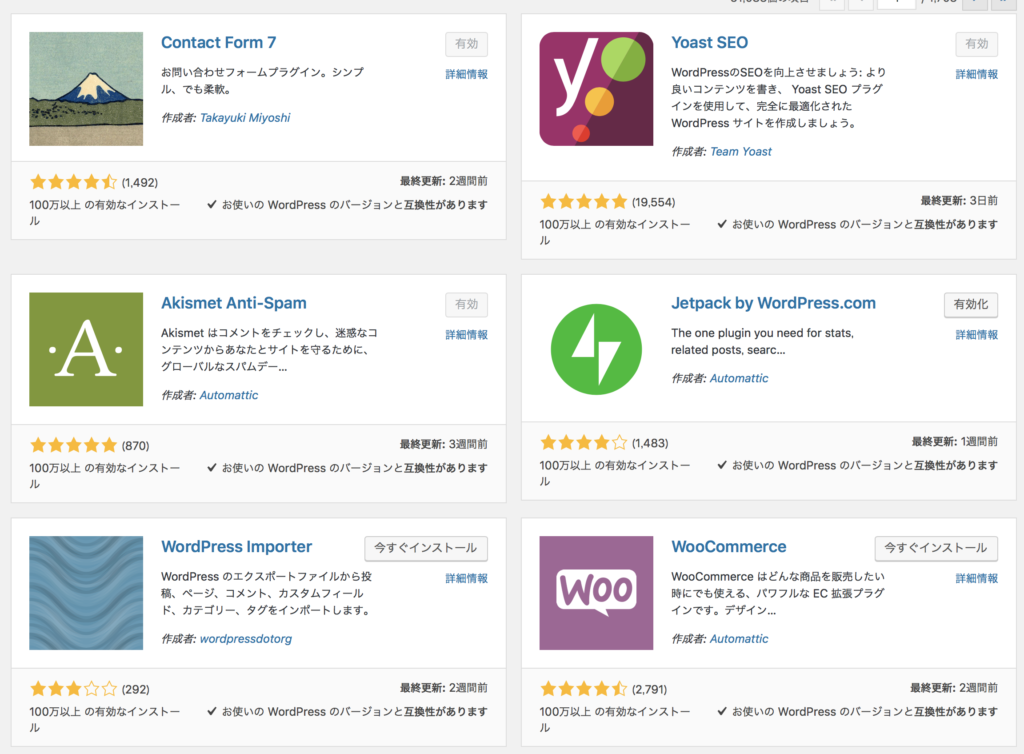The image size is (1024, 754).
Task: Open author link wordpressdotorg
Action: click(x=246, y=638)
